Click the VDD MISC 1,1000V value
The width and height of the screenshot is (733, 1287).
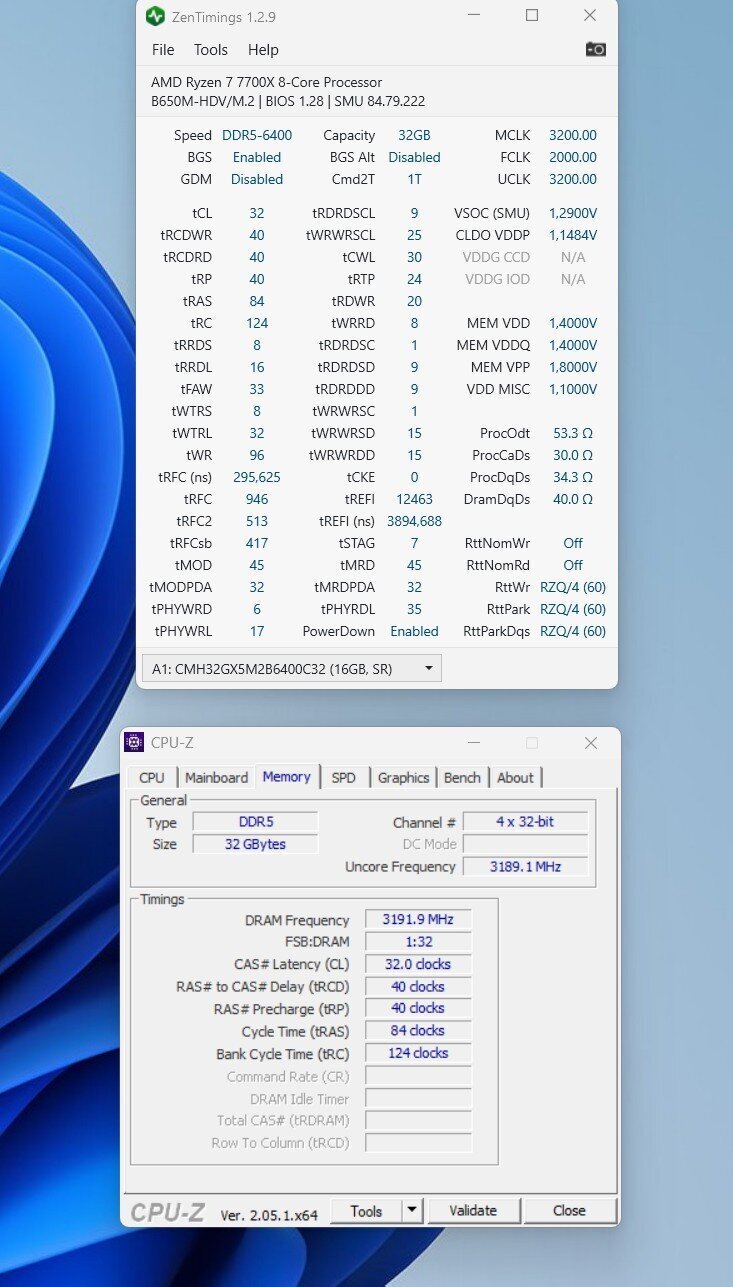(573, 389)
